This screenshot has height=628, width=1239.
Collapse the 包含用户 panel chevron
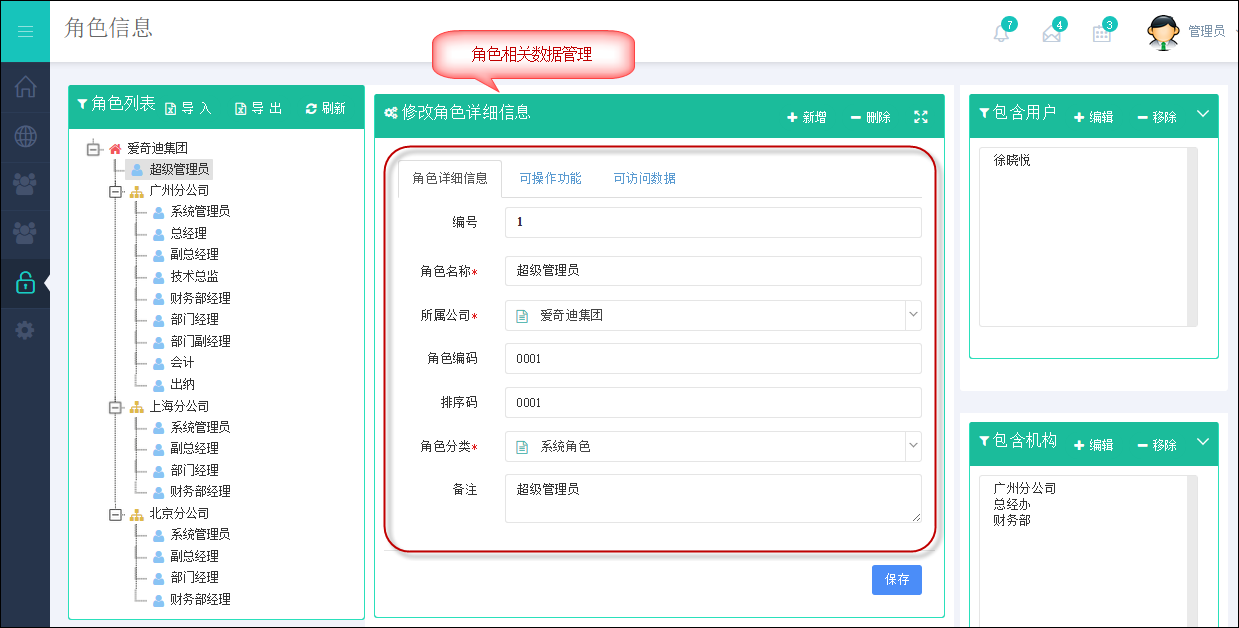(1203, 114)
